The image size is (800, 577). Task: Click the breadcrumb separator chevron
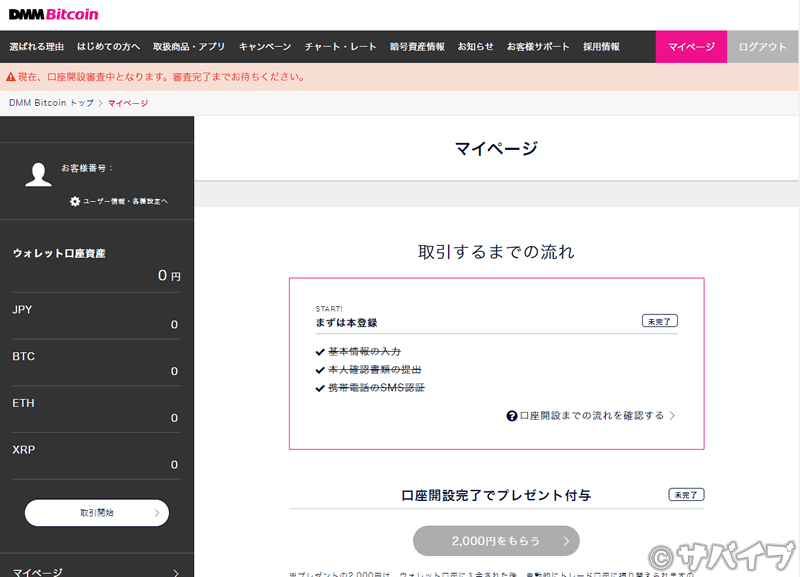101,103
